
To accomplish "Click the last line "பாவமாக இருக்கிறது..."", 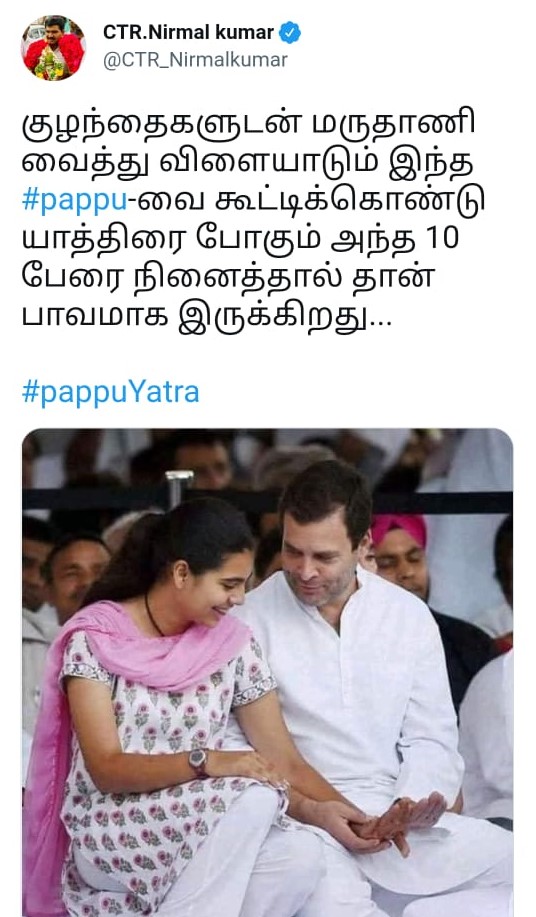I will pyautogui.click(x=207, y=316).
